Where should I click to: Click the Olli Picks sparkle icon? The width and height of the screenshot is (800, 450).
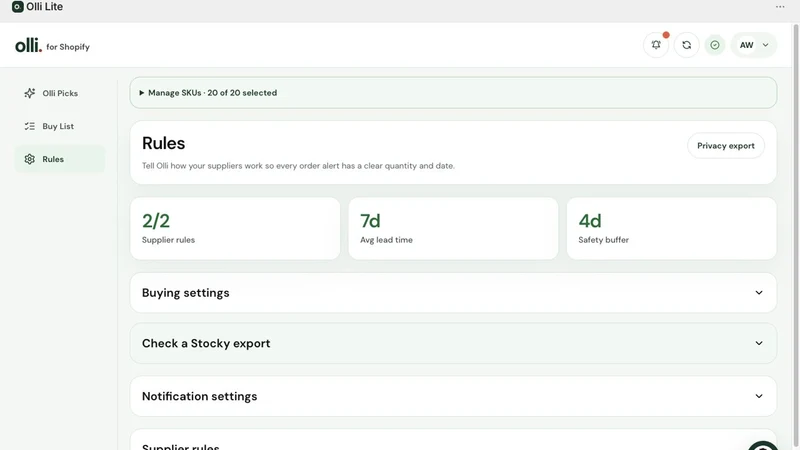(30, 93)
